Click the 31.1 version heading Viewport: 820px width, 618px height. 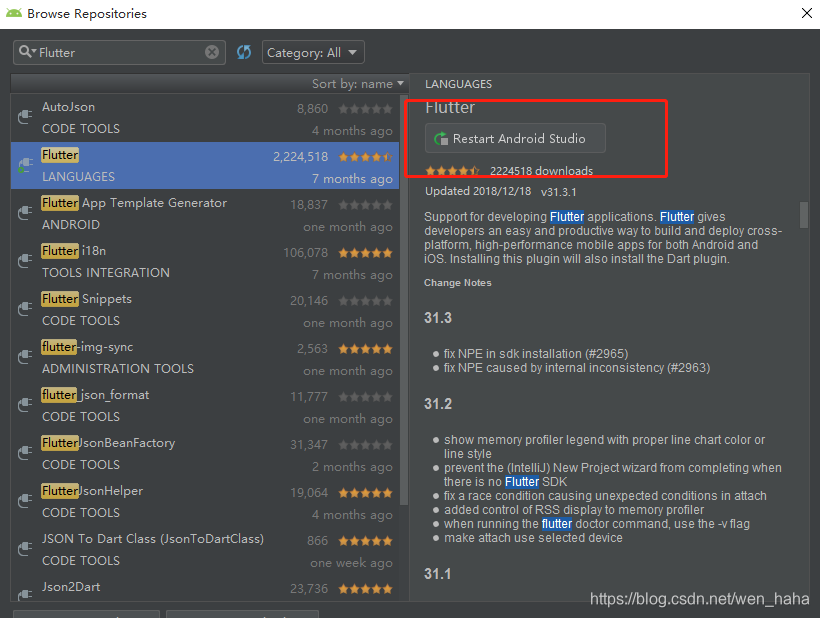click(438, 574)
